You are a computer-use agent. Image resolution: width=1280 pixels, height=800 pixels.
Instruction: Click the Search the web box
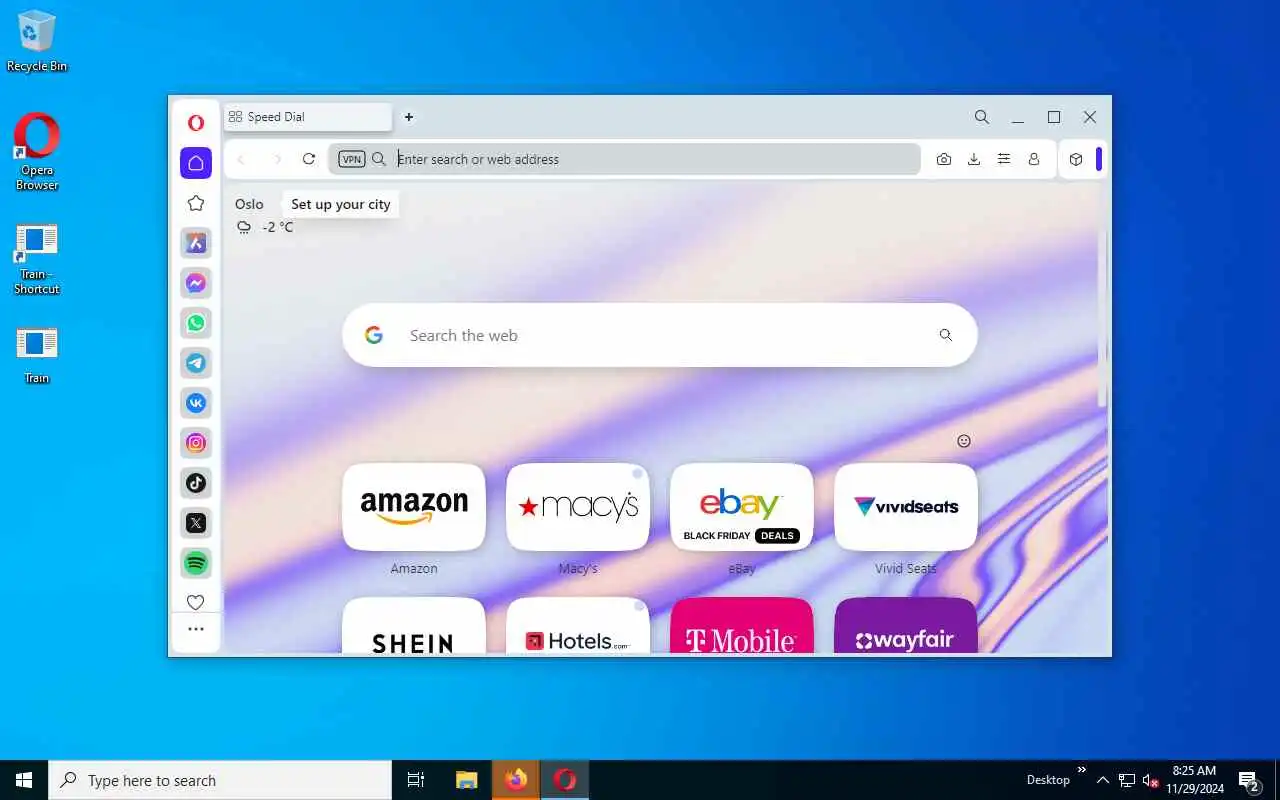tap(660, 335)
